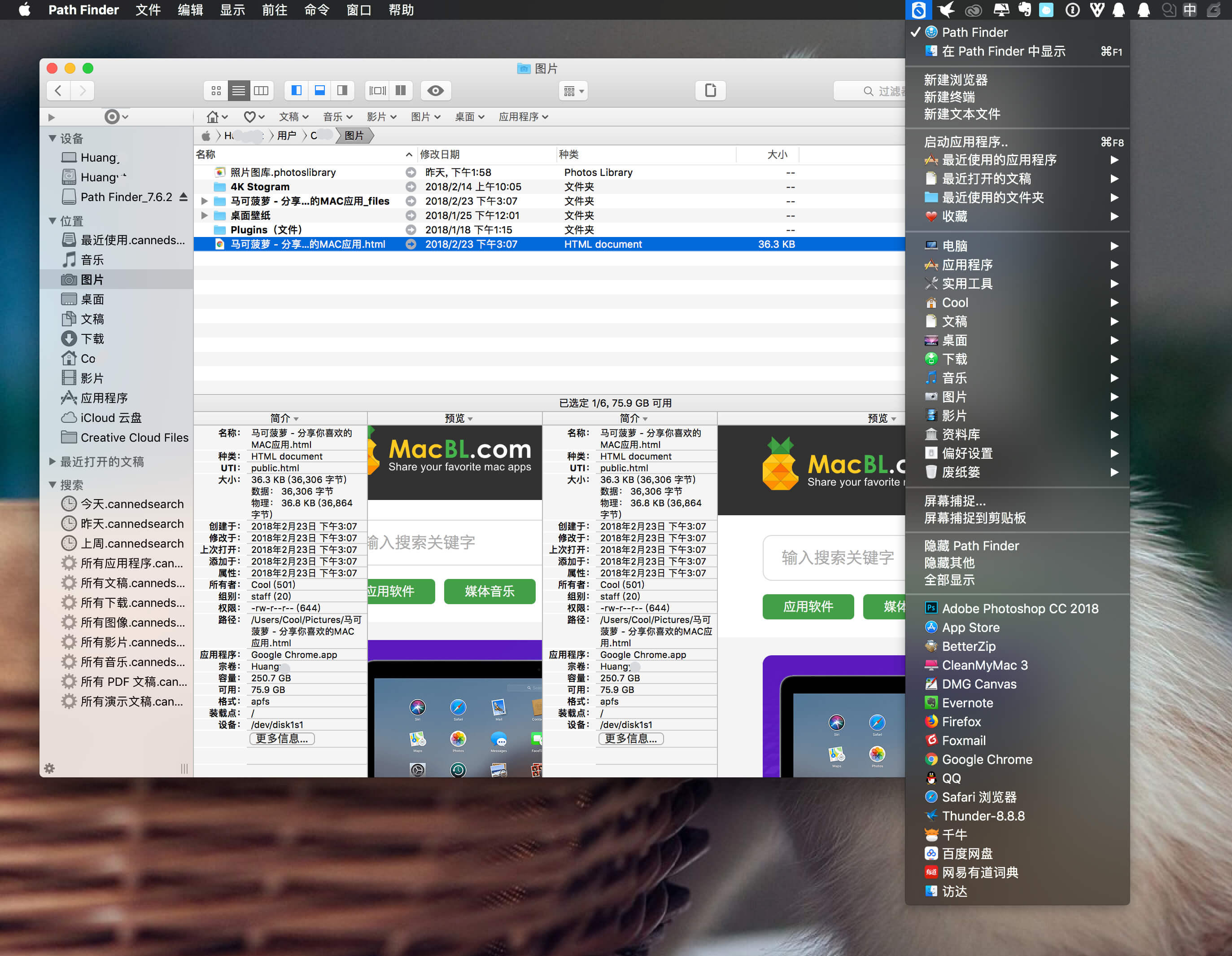1232x956 pixels.
Task: Launch Safari 浏览器 from the menu
Action: [1017, 797]
